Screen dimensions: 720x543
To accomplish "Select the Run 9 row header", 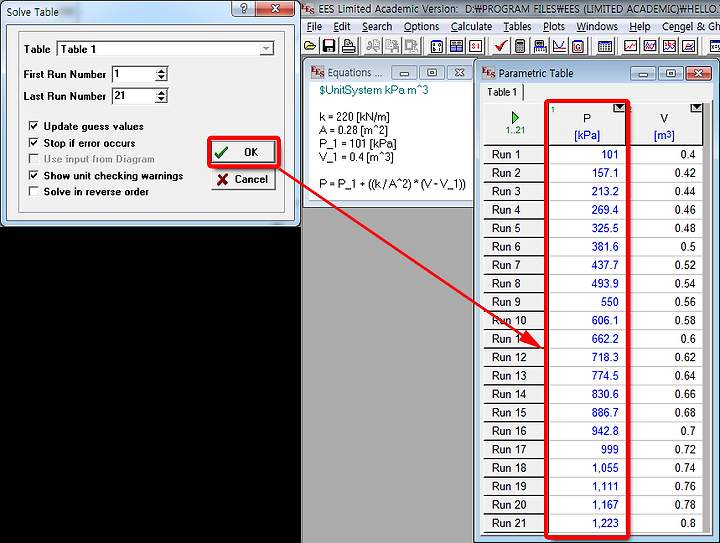I will click(x=514, y=302).
